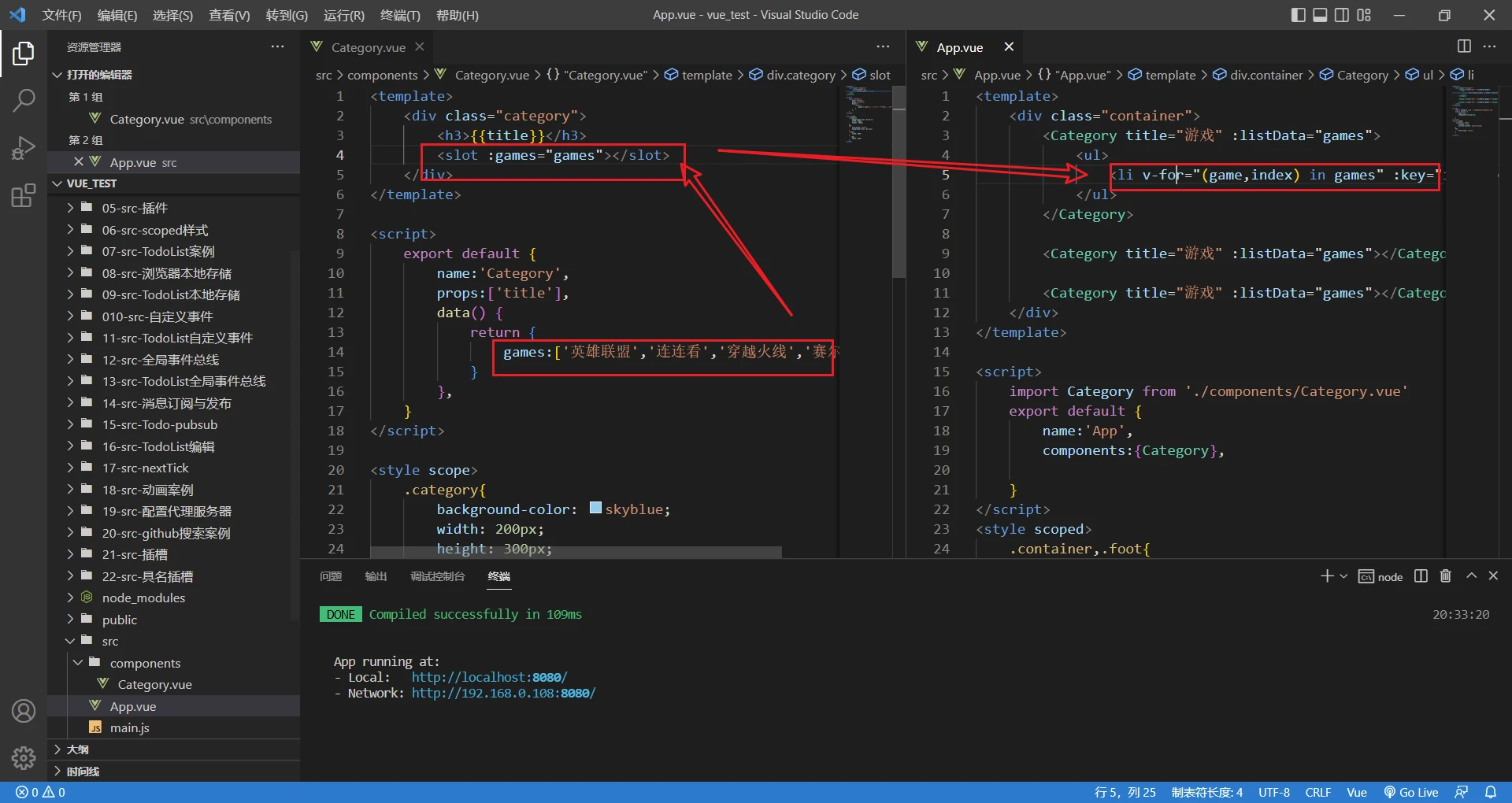Toggle the bottom panel layout button
The width and height of the screenshot is (1512, 803).
tap(1320, 15)
